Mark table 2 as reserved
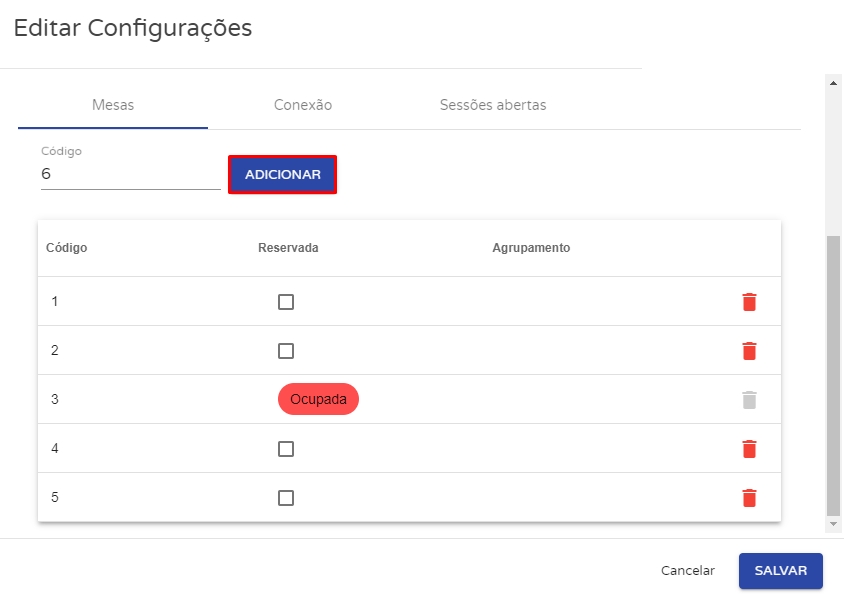 [286, 351]
